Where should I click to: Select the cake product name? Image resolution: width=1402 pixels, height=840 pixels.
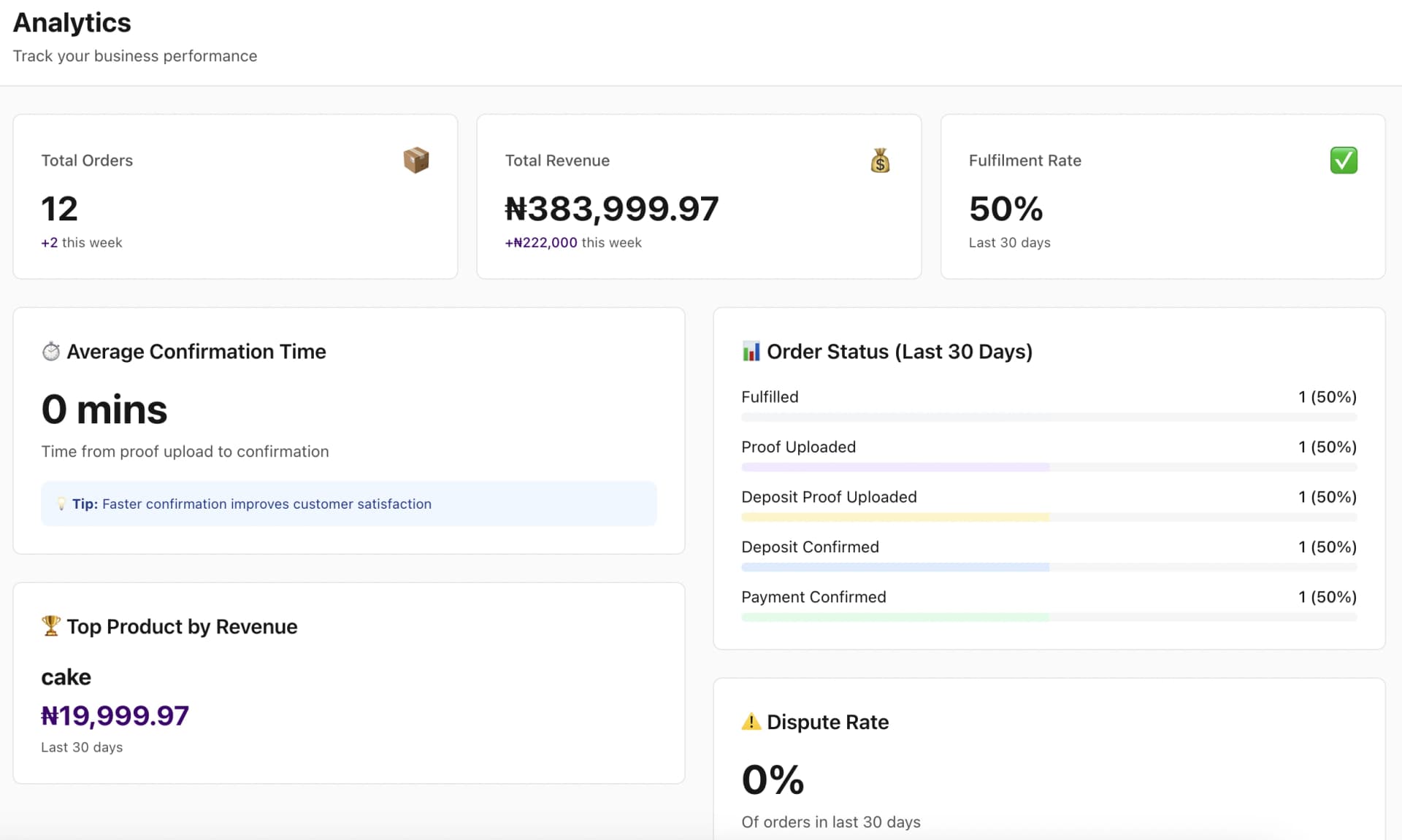coord(66,677)
